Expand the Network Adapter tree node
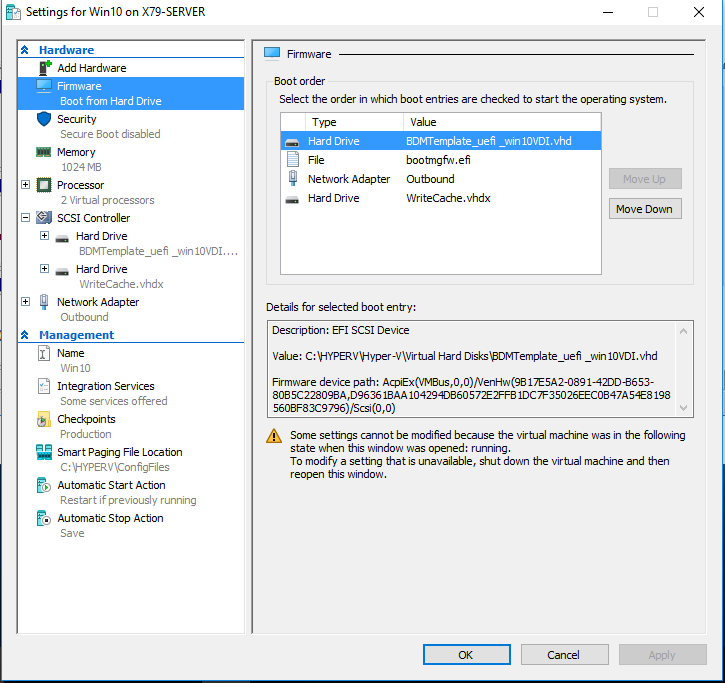The height and width of the screenshot is (683, 725). point(26,302)
